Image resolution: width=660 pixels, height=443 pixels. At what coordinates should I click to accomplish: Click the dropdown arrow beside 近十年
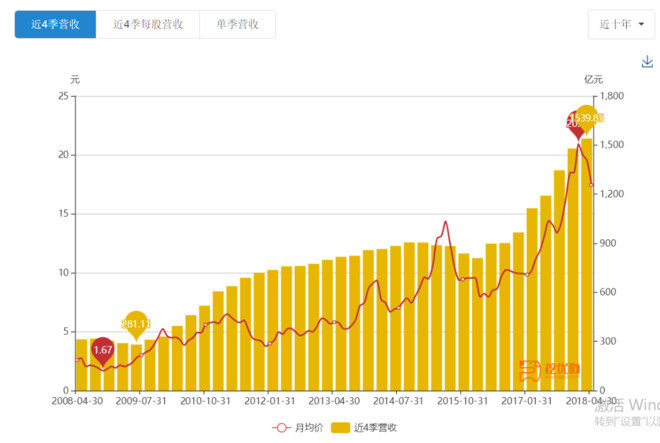pyautogui.click(x=641, y=24)
